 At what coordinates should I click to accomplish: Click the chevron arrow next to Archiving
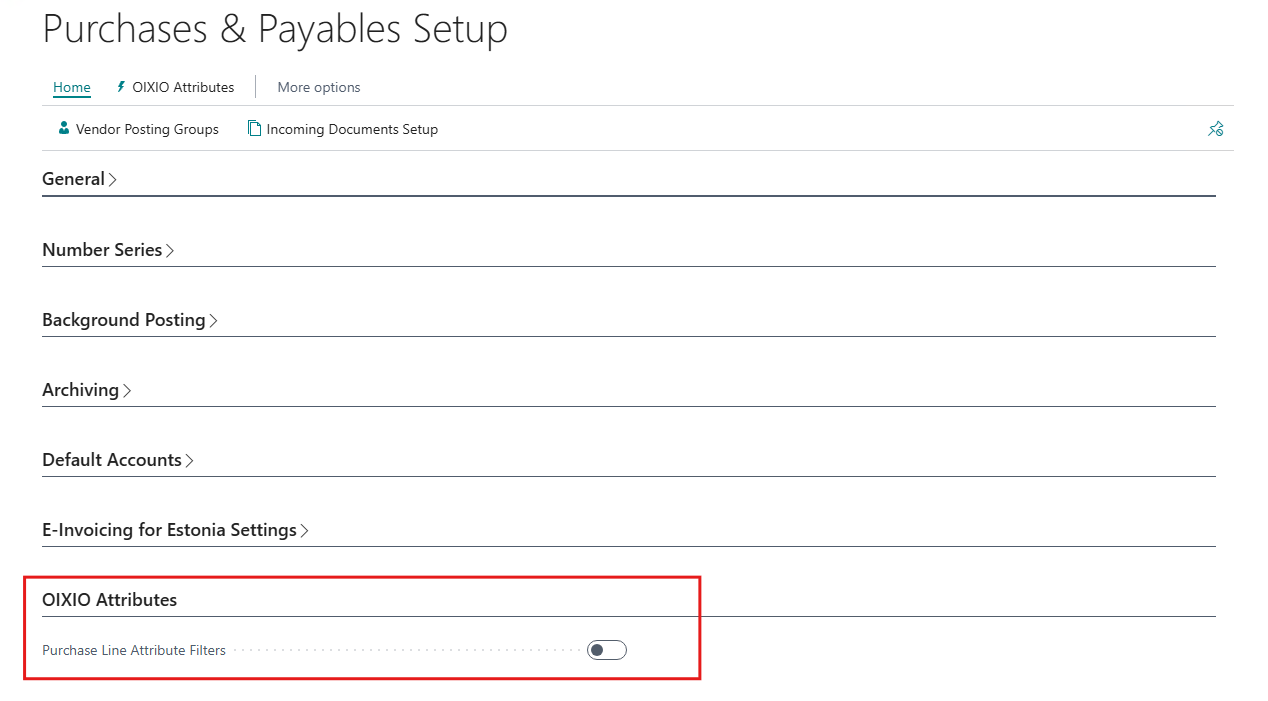127,391
